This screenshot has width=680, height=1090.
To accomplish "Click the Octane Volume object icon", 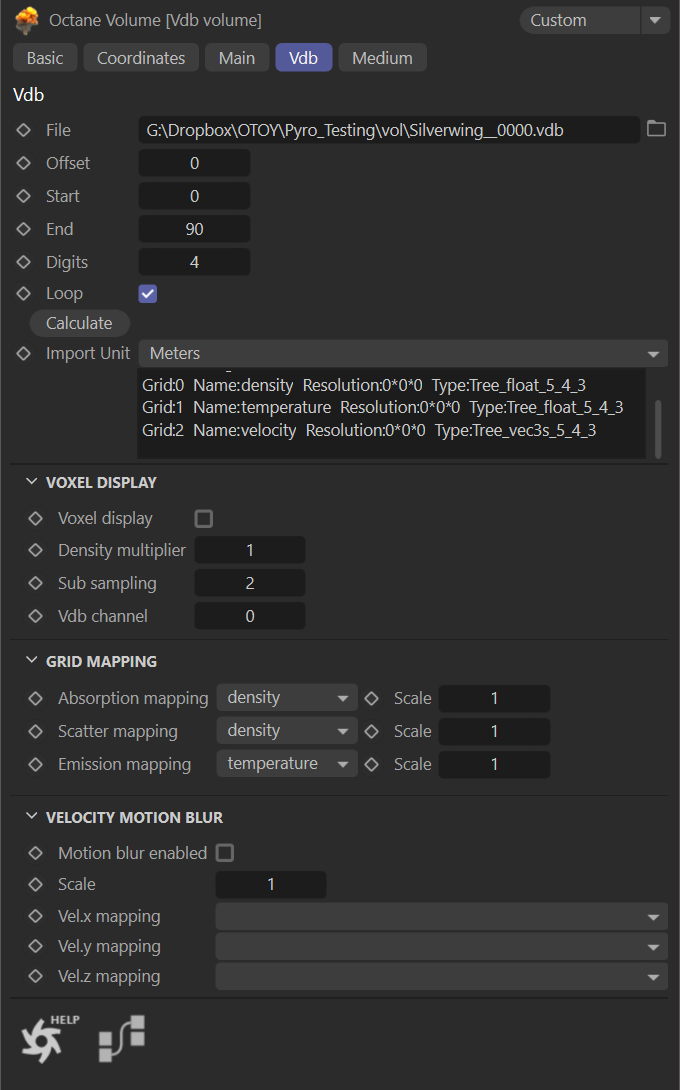I will tap(27, 20).
